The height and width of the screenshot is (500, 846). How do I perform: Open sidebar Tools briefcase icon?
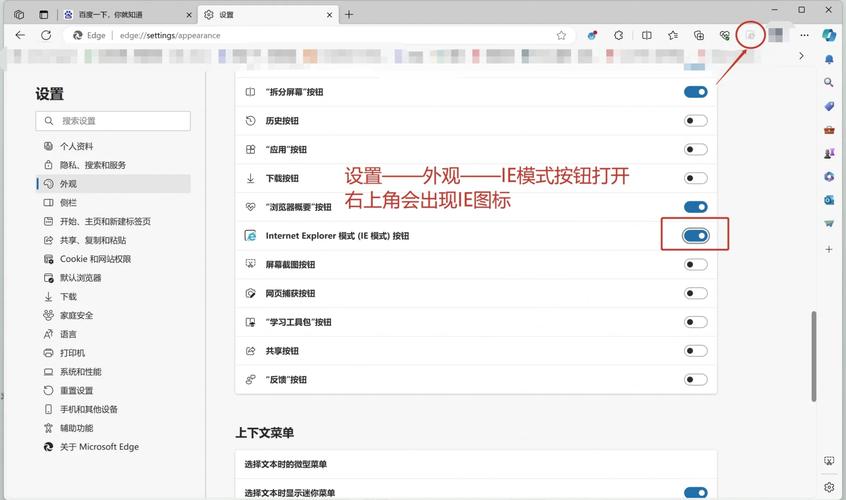point(829,129)
